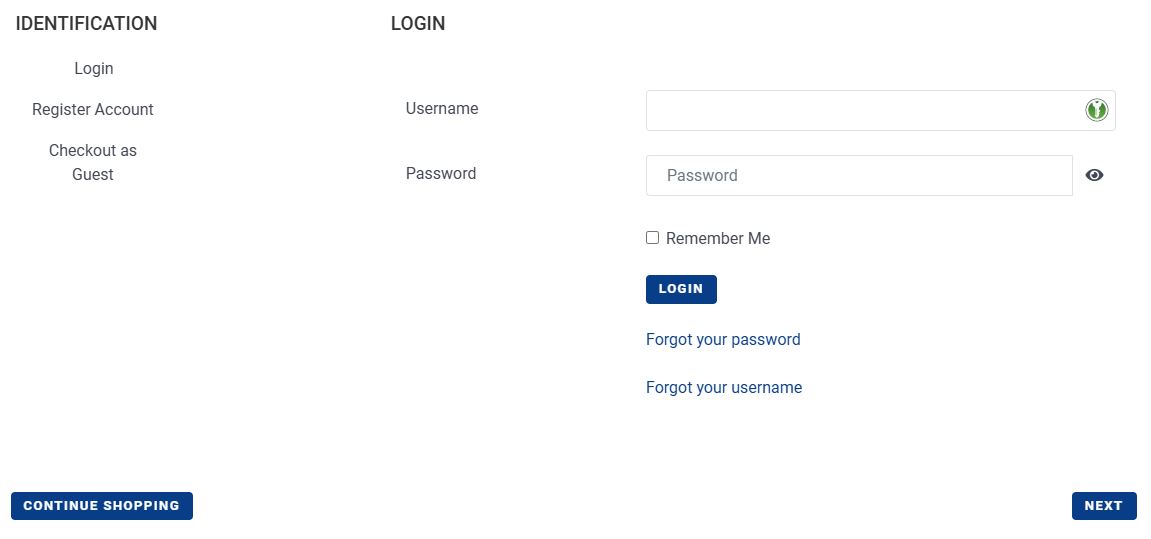Viewport: 1151px width, 539px height.
Task: Enable the Remember Me checkbox
Action: point(652,238)
